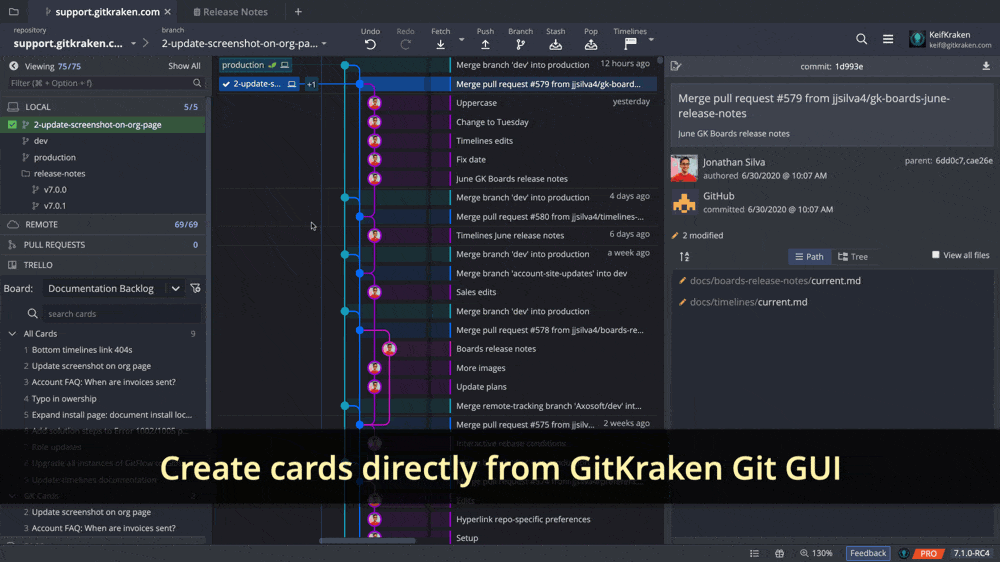1000x562 pixels.
Task: Expand the REMOTE section
Action: click(x=102, y=225)
